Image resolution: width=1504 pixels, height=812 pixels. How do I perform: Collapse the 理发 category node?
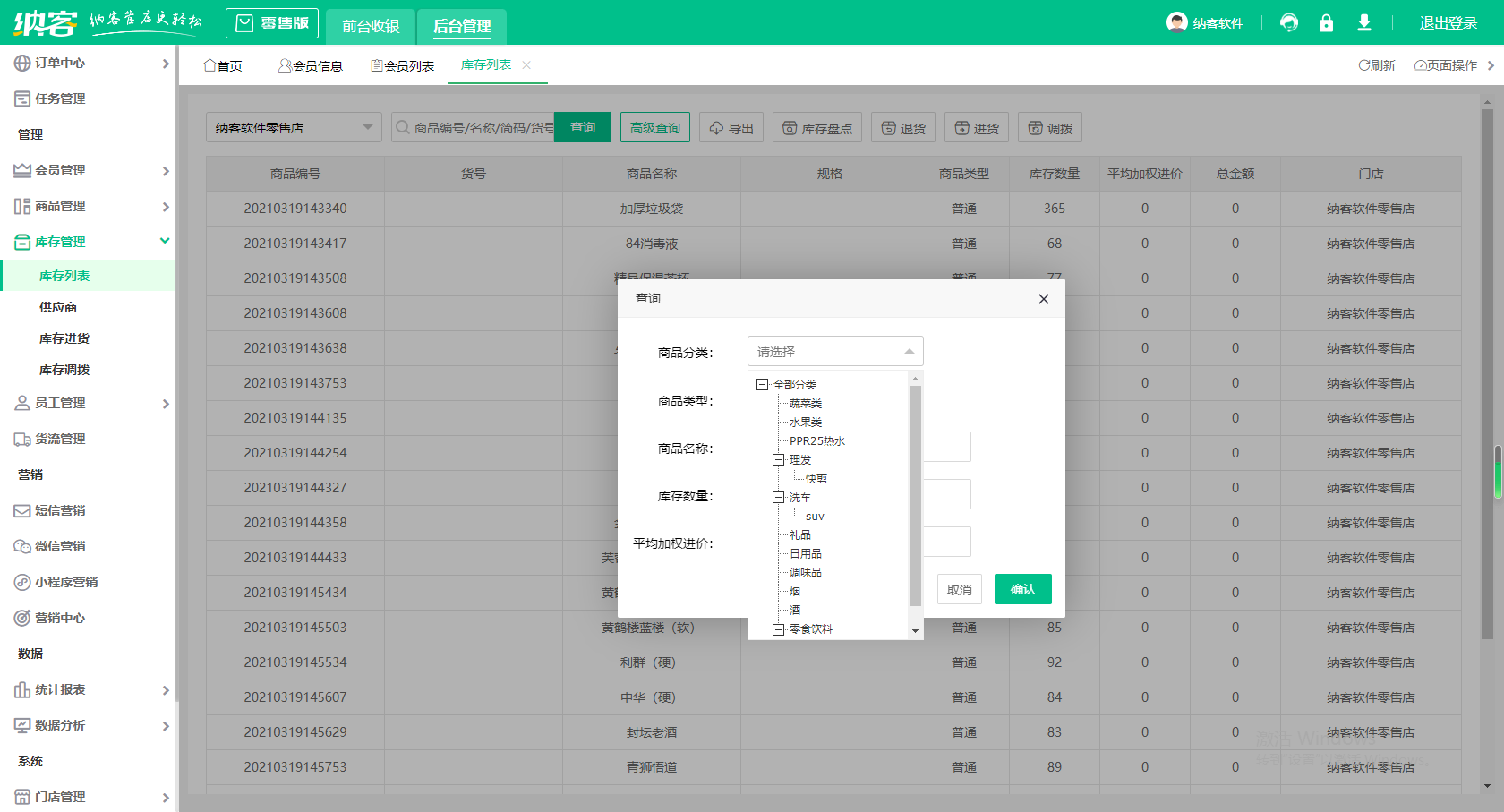pos(779,460)
